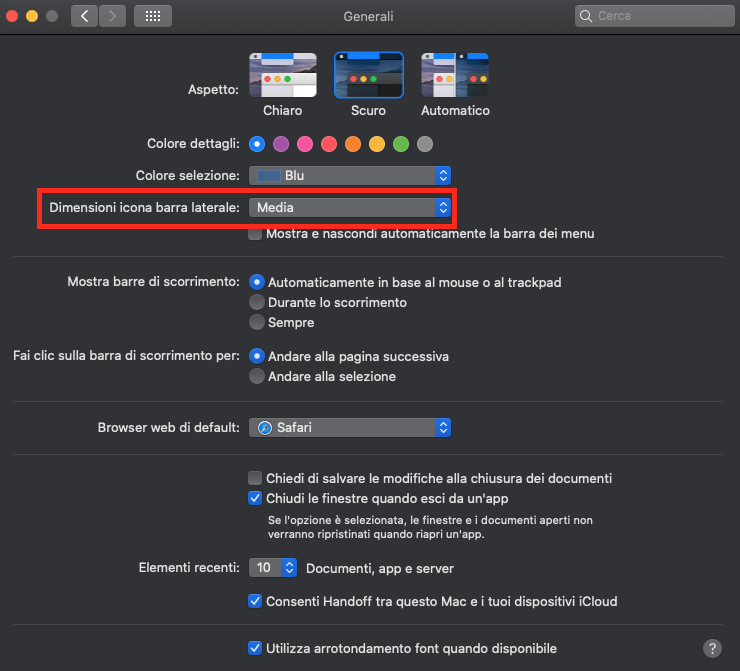
Task: Choose the pink accent color
Action: point(305,144)
